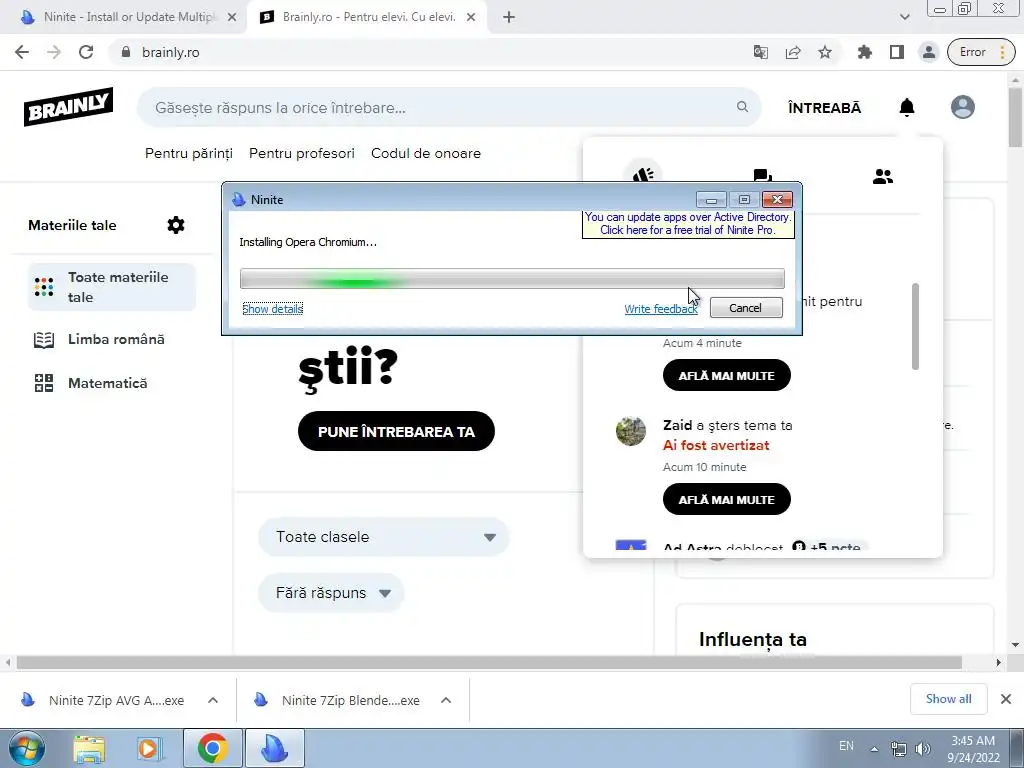Click the Ninite Pro trial banner
Screen dimensions: 1024x768
click(x=688, y=223)
